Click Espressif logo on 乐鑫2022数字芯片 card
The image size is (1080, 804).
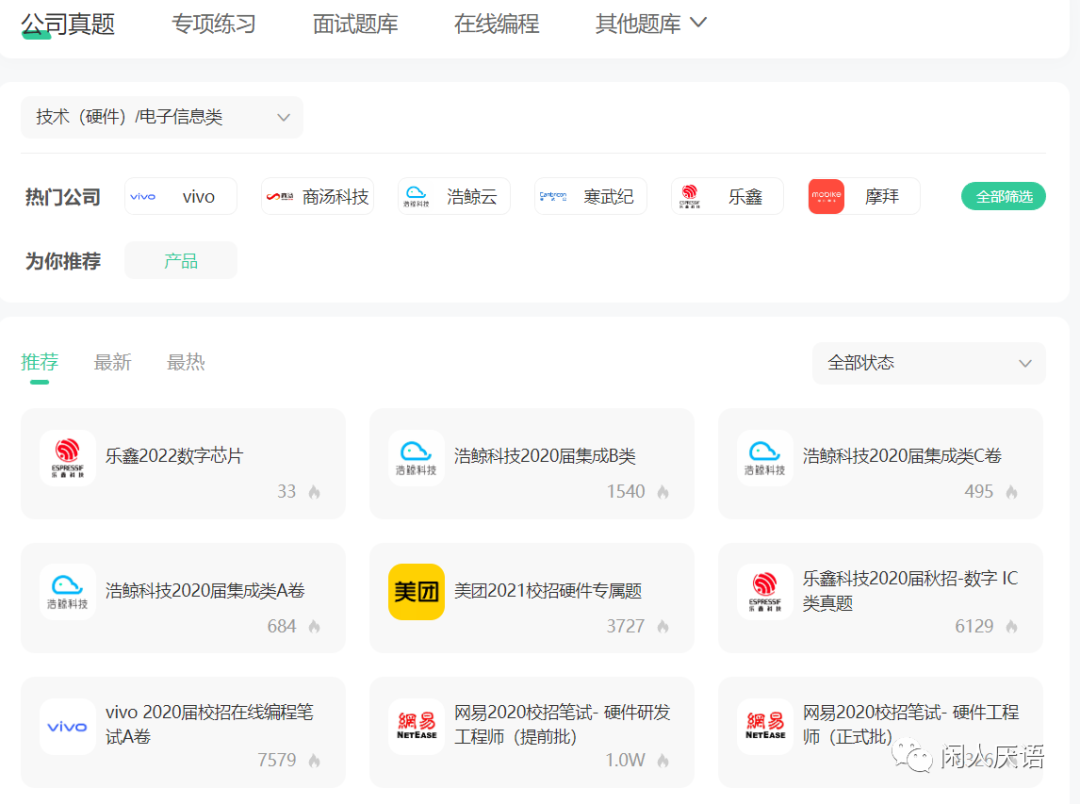pyautogui.click(x=68, y=458)
